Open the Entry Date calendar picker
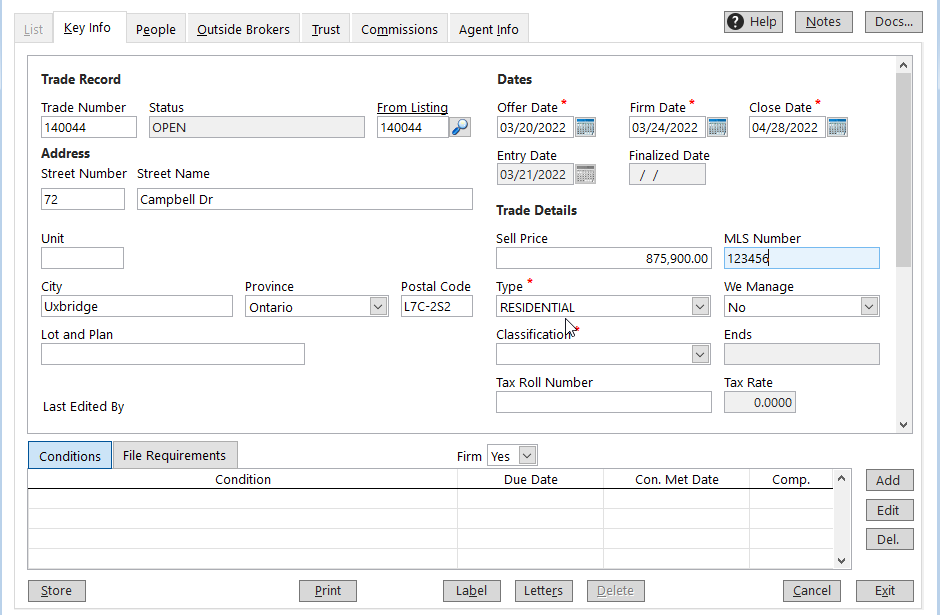The height and width of the screenshot is (615, 940). [x=588, y=174]
